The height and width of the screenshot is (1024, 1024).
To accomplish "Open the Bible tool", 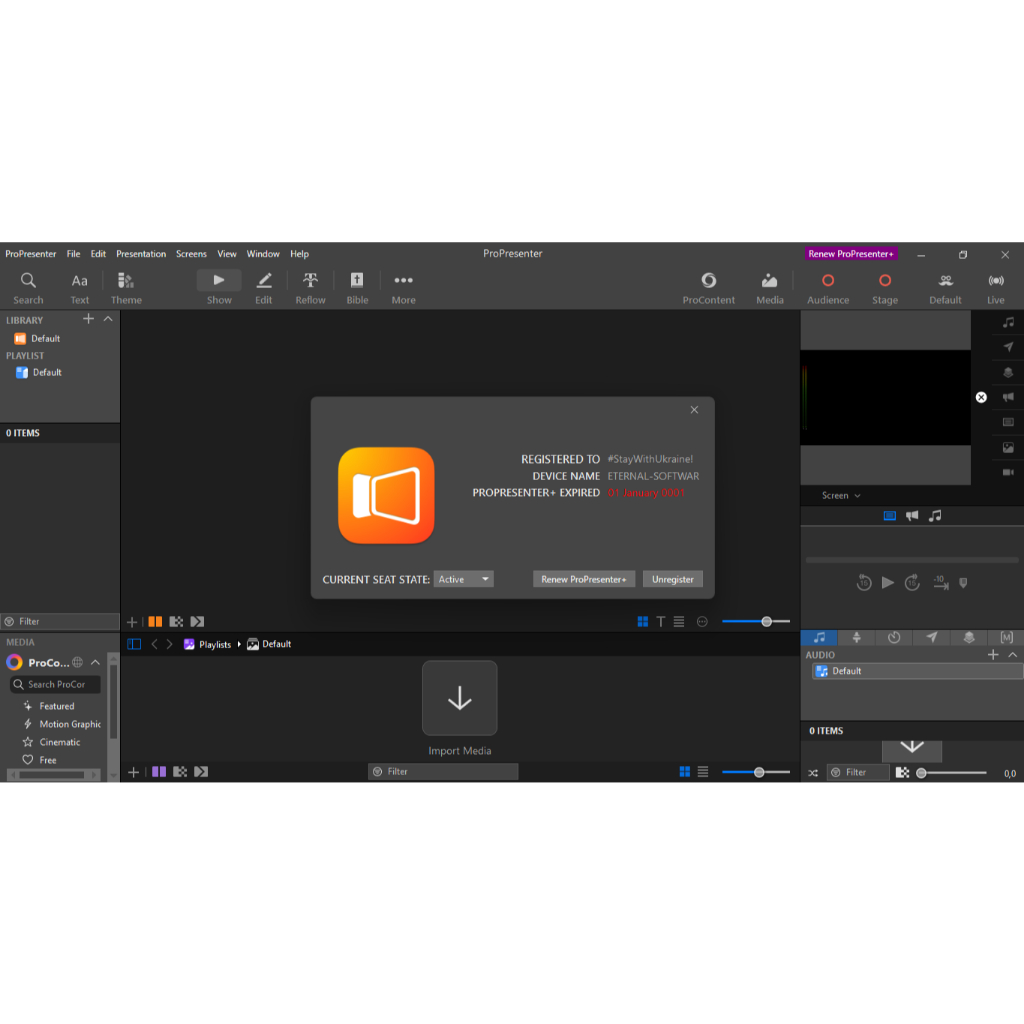I will pos(357,288).
